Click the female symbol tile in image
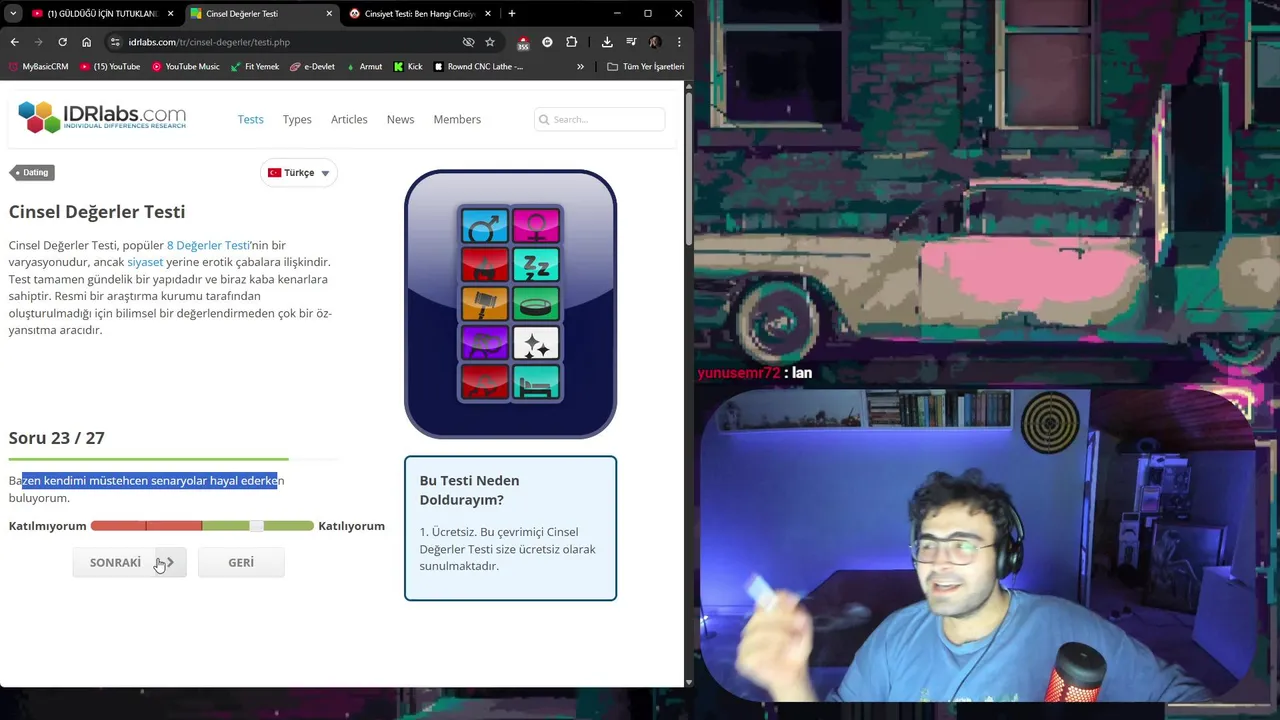 click(x=536, y=226)
